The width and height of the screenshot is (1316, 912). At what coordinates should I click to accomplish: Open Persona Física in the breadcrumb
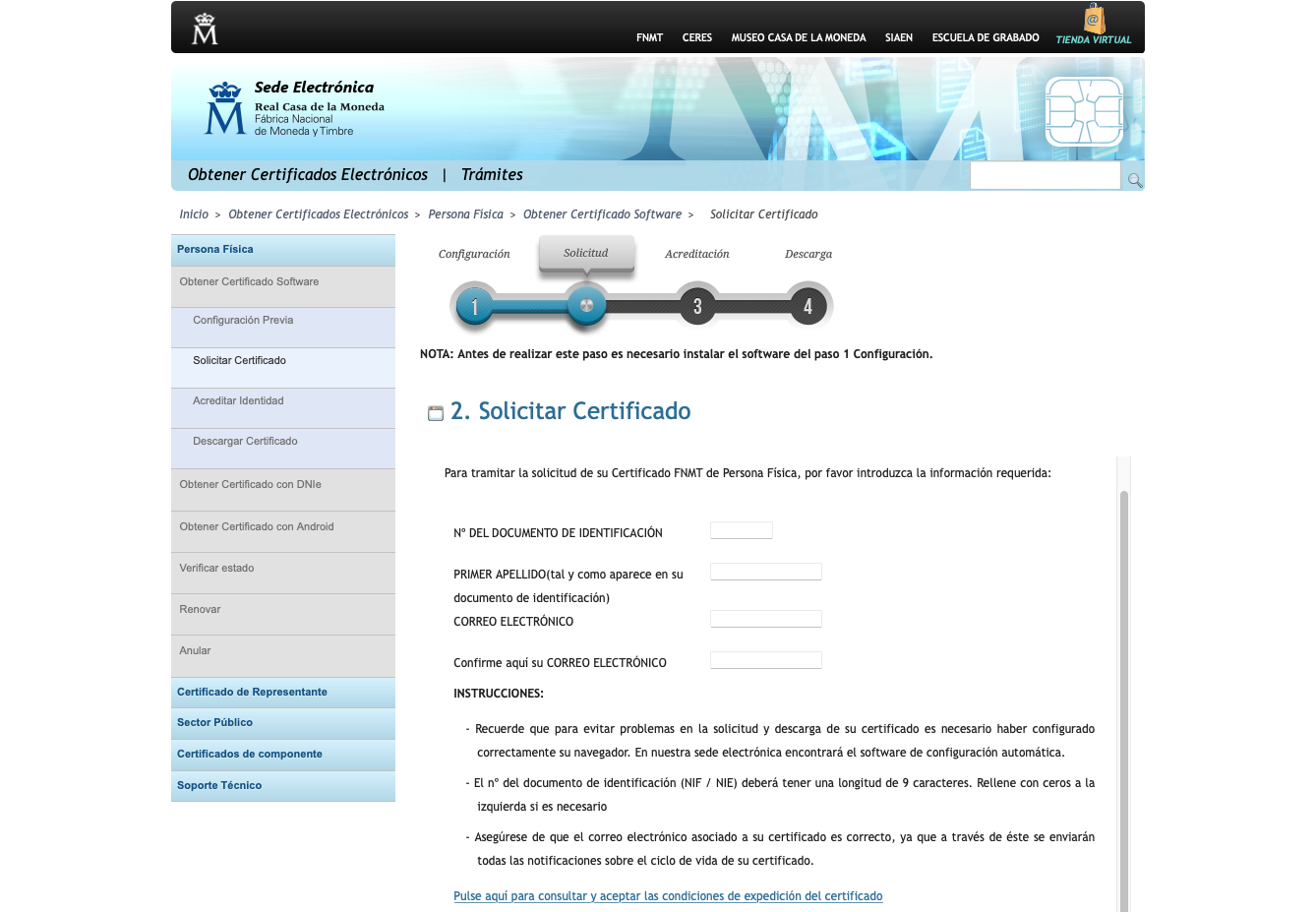pyautogui.click(x=465, y=214)
